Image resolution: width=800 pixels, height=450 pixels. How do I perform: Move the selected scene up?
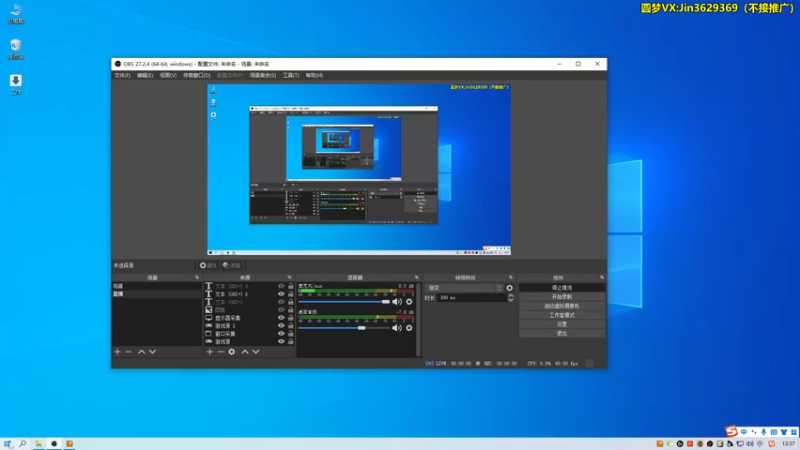point(141,352)
